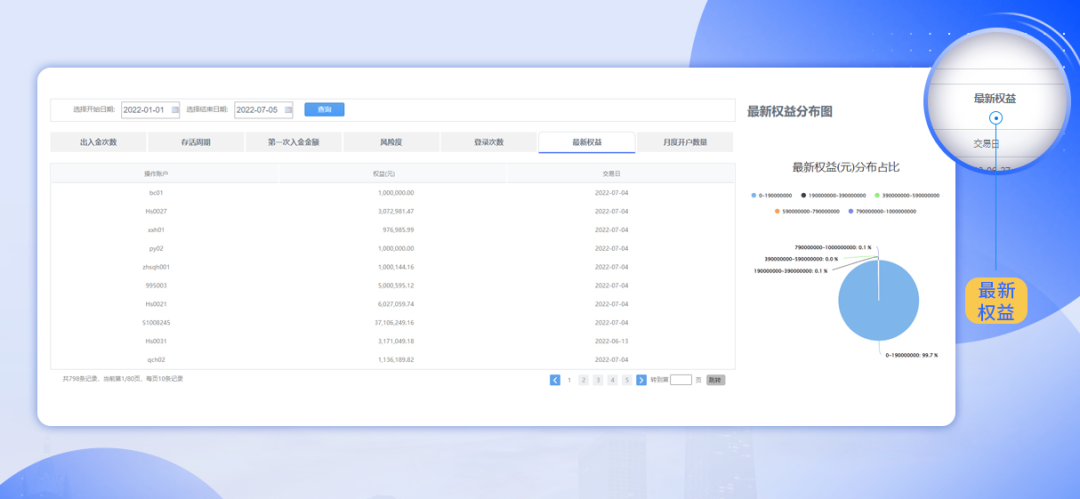Toggle the 0-190000000 legend item
This screenshot has width=1080, height=499.
[x=772, y=195]
